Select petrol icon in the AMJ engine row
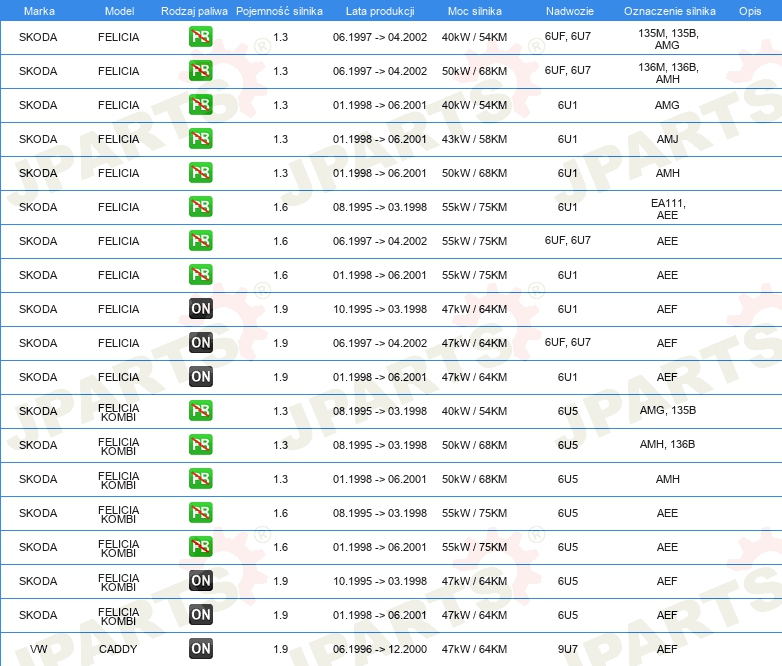This screenshot has height=666, width=782. 200,139
